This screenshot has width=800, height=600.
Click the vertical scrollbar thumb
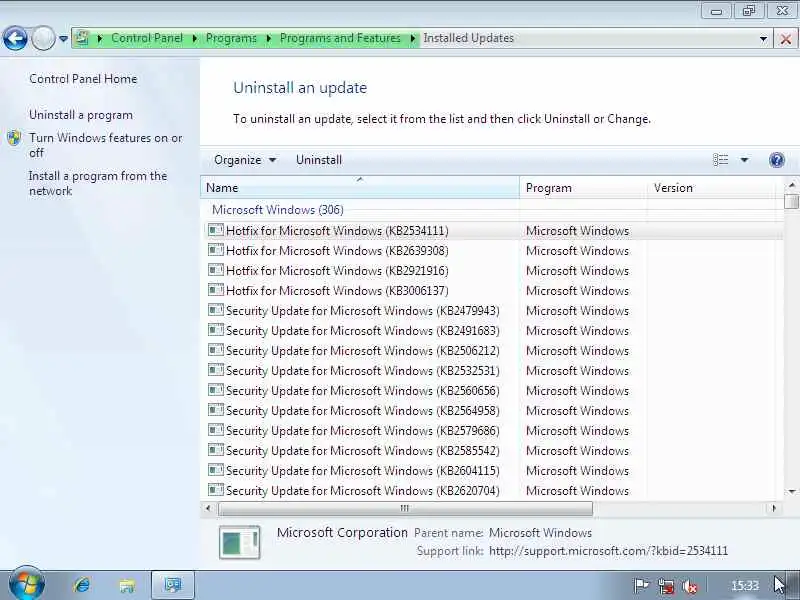(792, 202)
